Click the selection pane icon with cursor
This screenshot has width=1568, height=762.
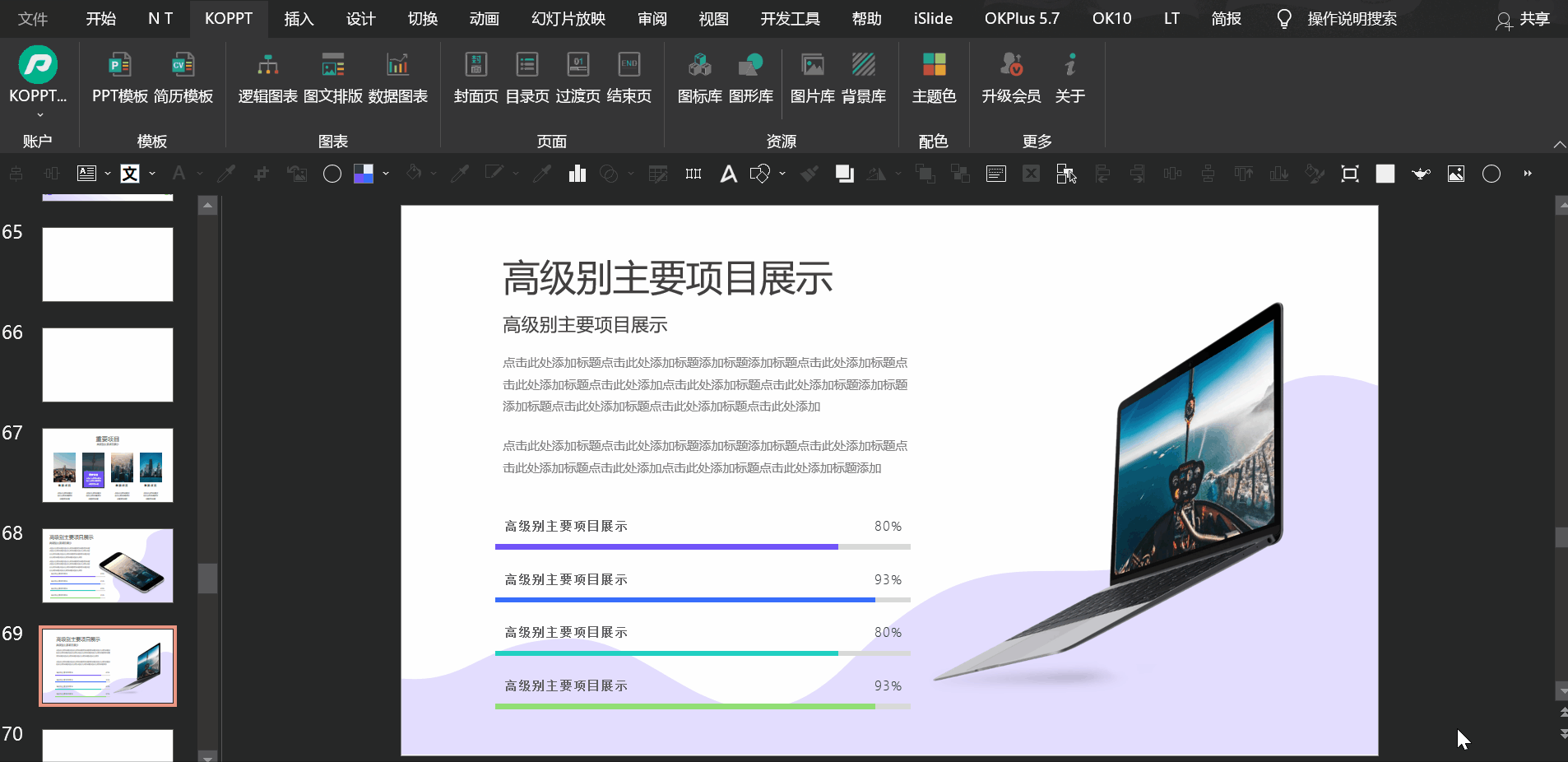(x=1066, y=174)
